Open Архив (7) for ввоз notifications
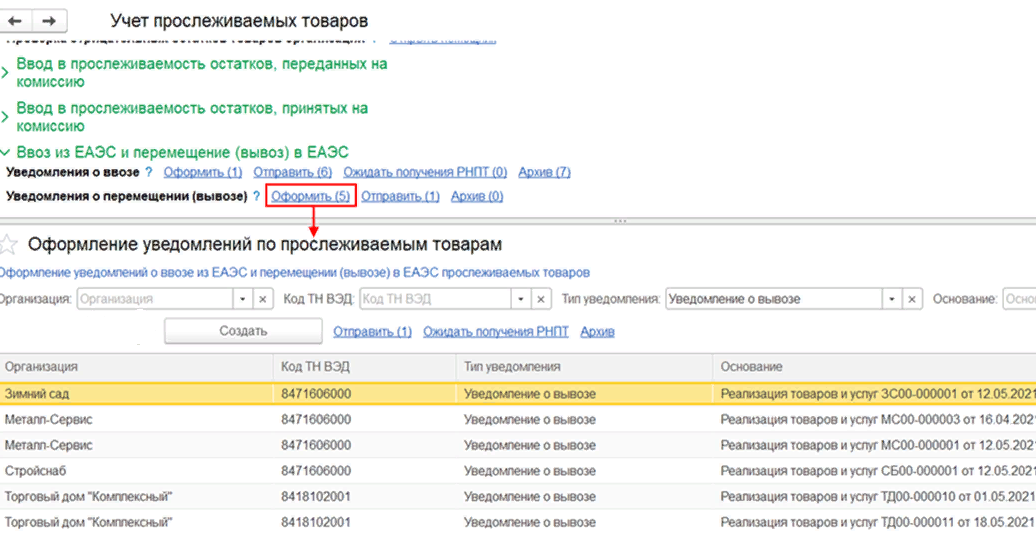 tap(545, 173)
